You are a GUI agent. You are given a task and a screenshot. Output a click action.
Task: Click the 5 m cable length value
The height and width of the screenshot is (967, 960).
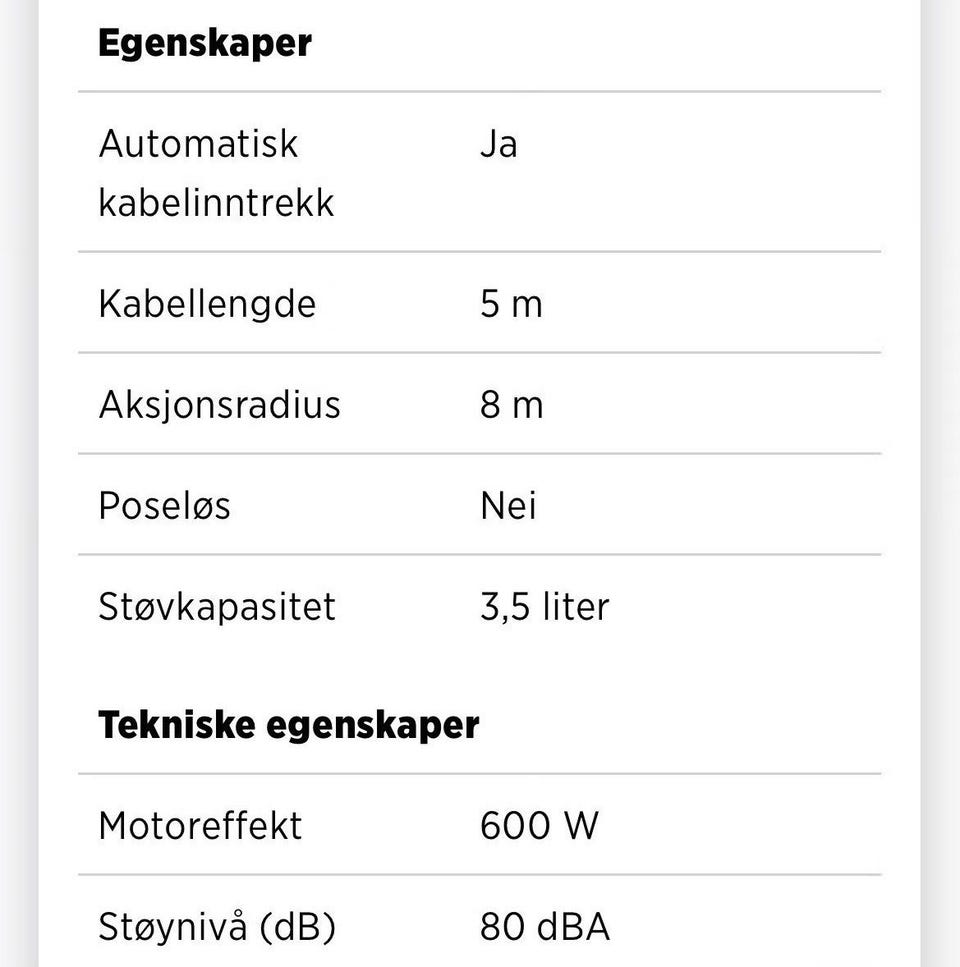coord(511,303)
